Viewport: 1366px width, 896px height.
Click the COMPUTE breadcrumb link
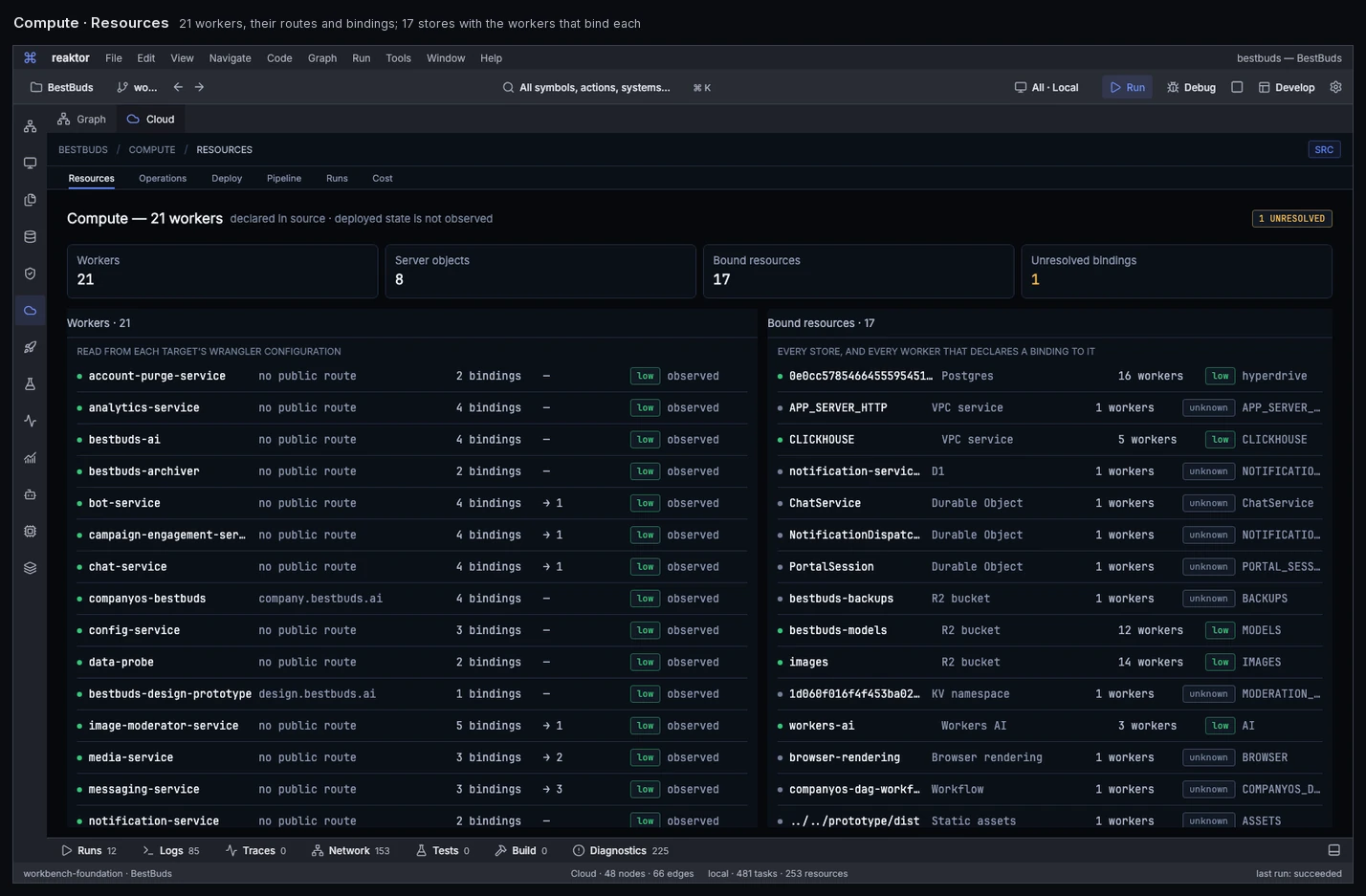(152, 150)
